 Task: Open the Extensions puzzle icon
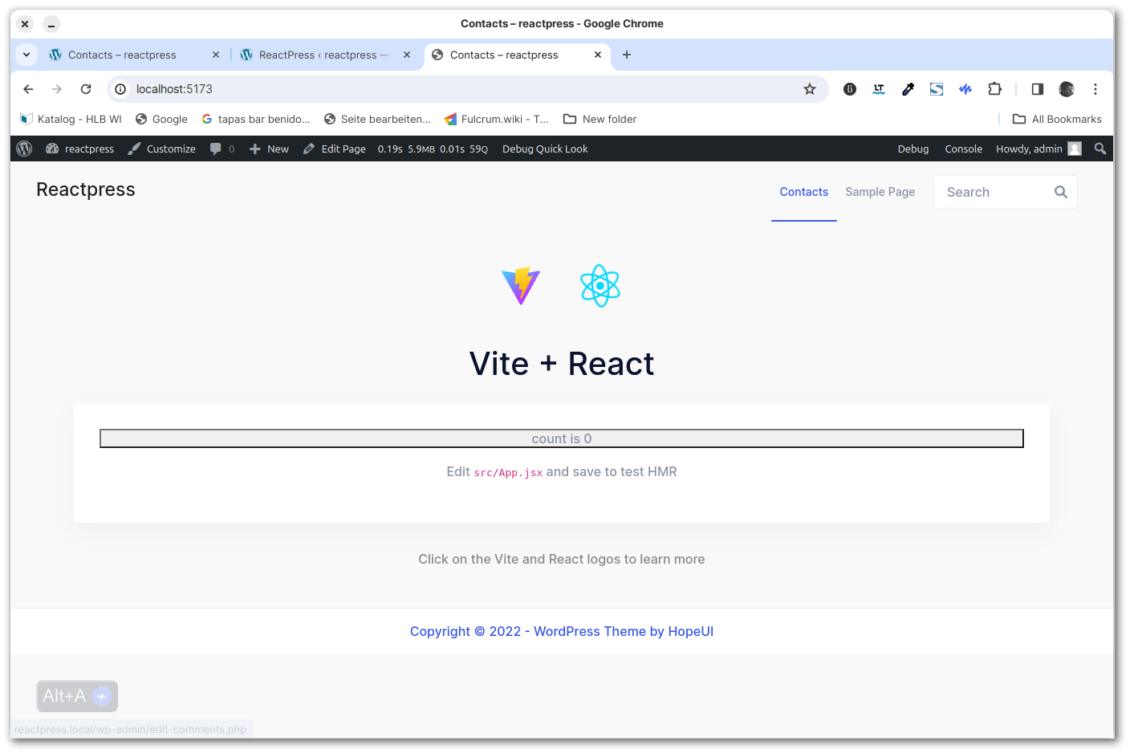click(995, 89)
